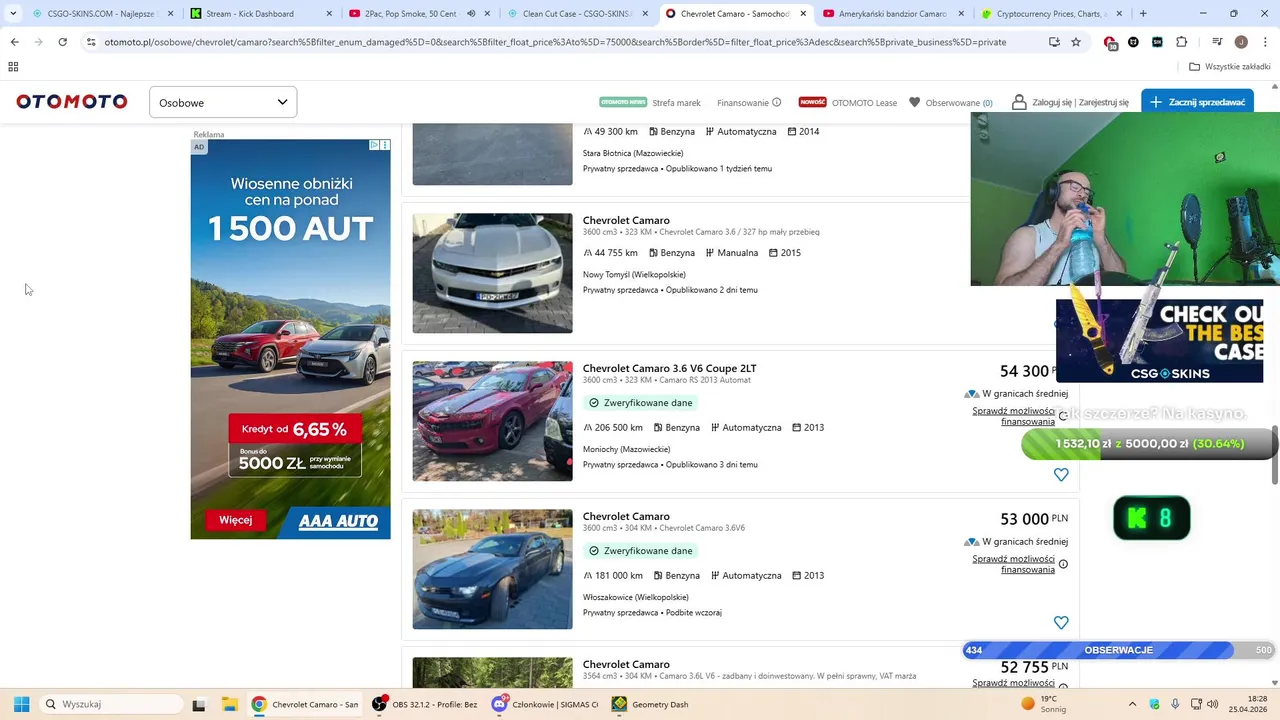The height and width of the screenshot is (720, 1280).
Task: Click the Windows taskbar search box
Action: point(112,704)
